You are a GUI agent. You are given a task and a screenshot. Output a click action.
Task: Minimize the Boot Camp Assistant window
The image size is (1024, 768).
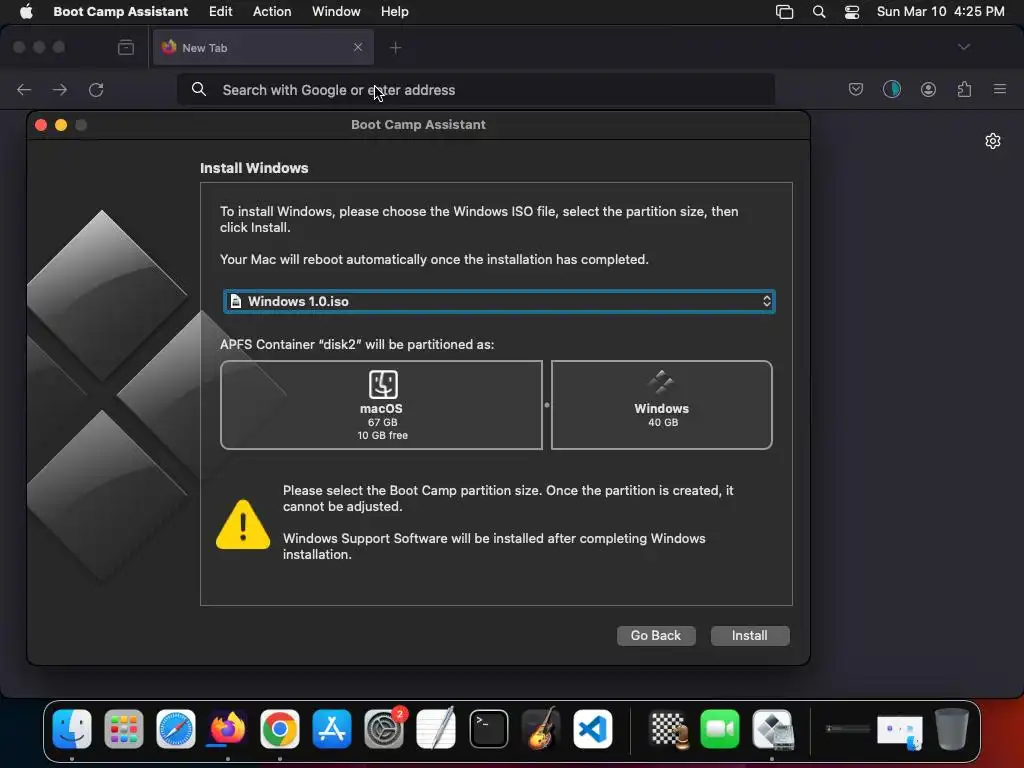click(61, 125)
